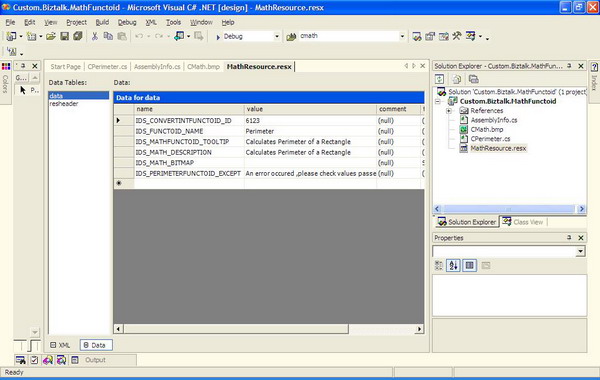Select the data table entry in Data Tables
Image resolution: width=600 pixels, height=380 pixels.
click(79, 96)
